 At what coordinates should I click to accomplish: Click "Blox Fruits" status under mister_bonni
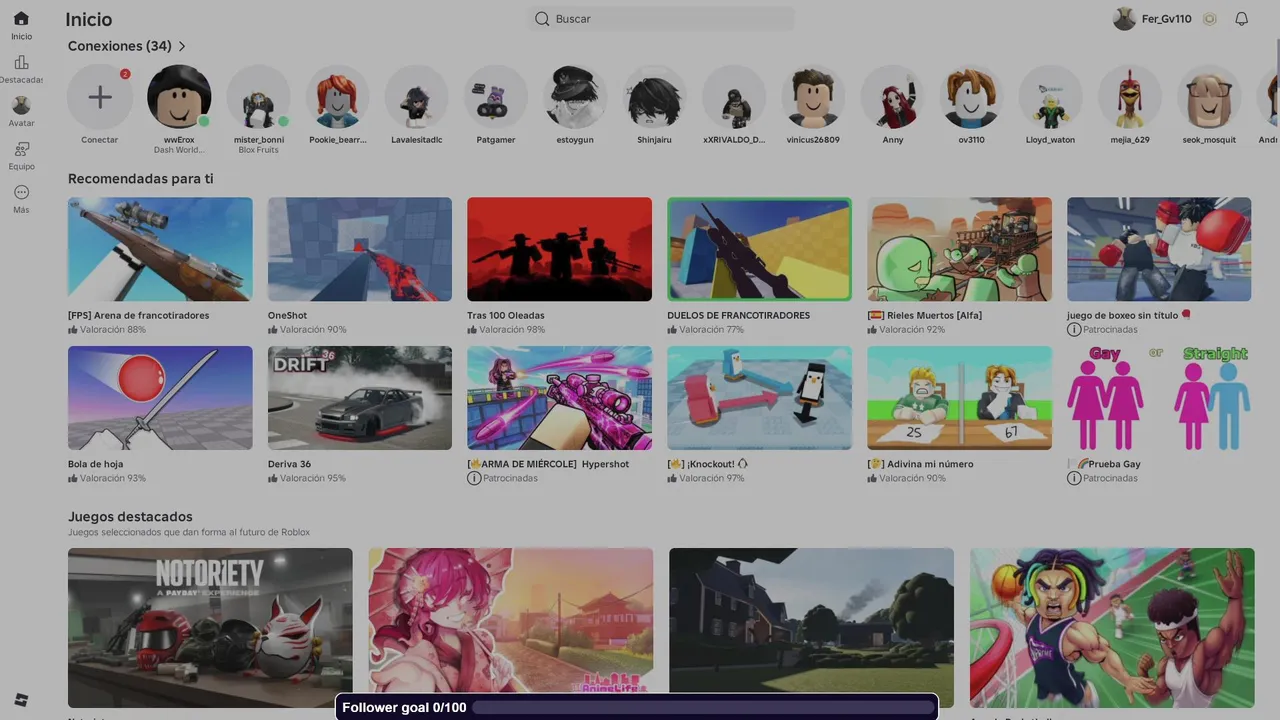[259, 150]
